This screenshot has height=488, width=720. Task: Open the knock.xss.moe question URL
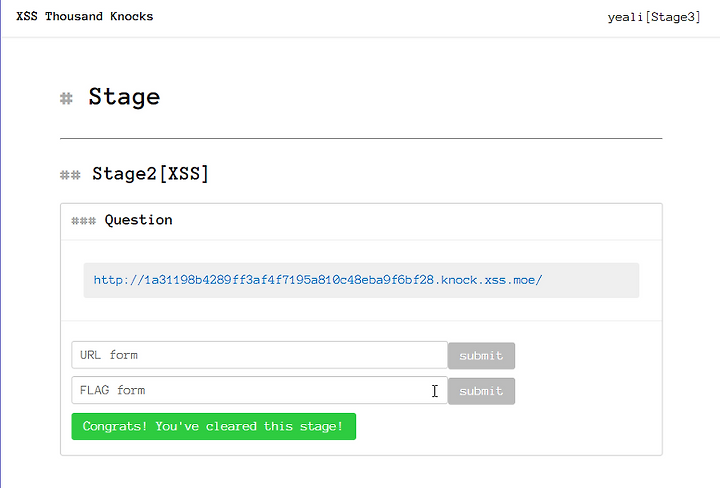[318, 280]
